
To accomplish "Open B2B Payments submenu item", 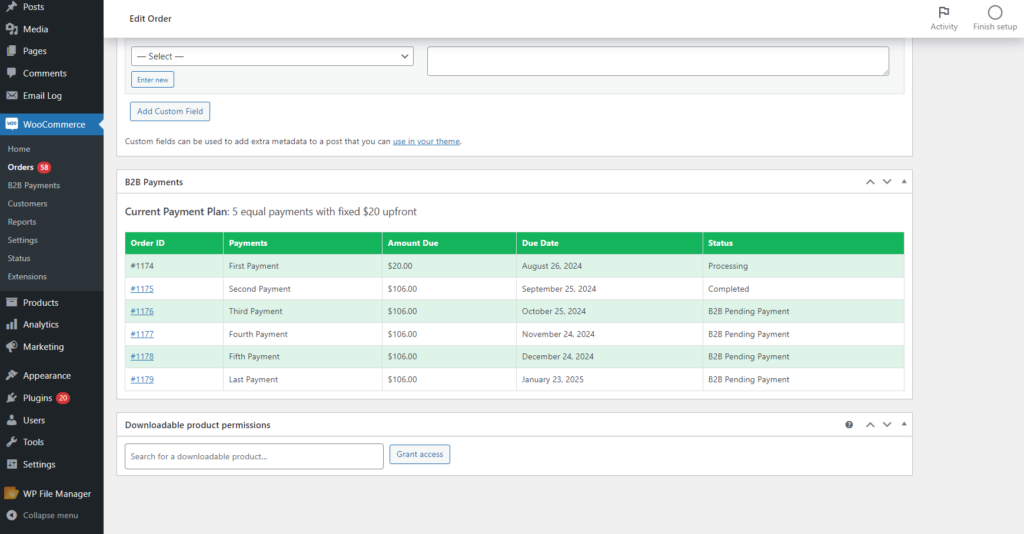I will point(34,185).
